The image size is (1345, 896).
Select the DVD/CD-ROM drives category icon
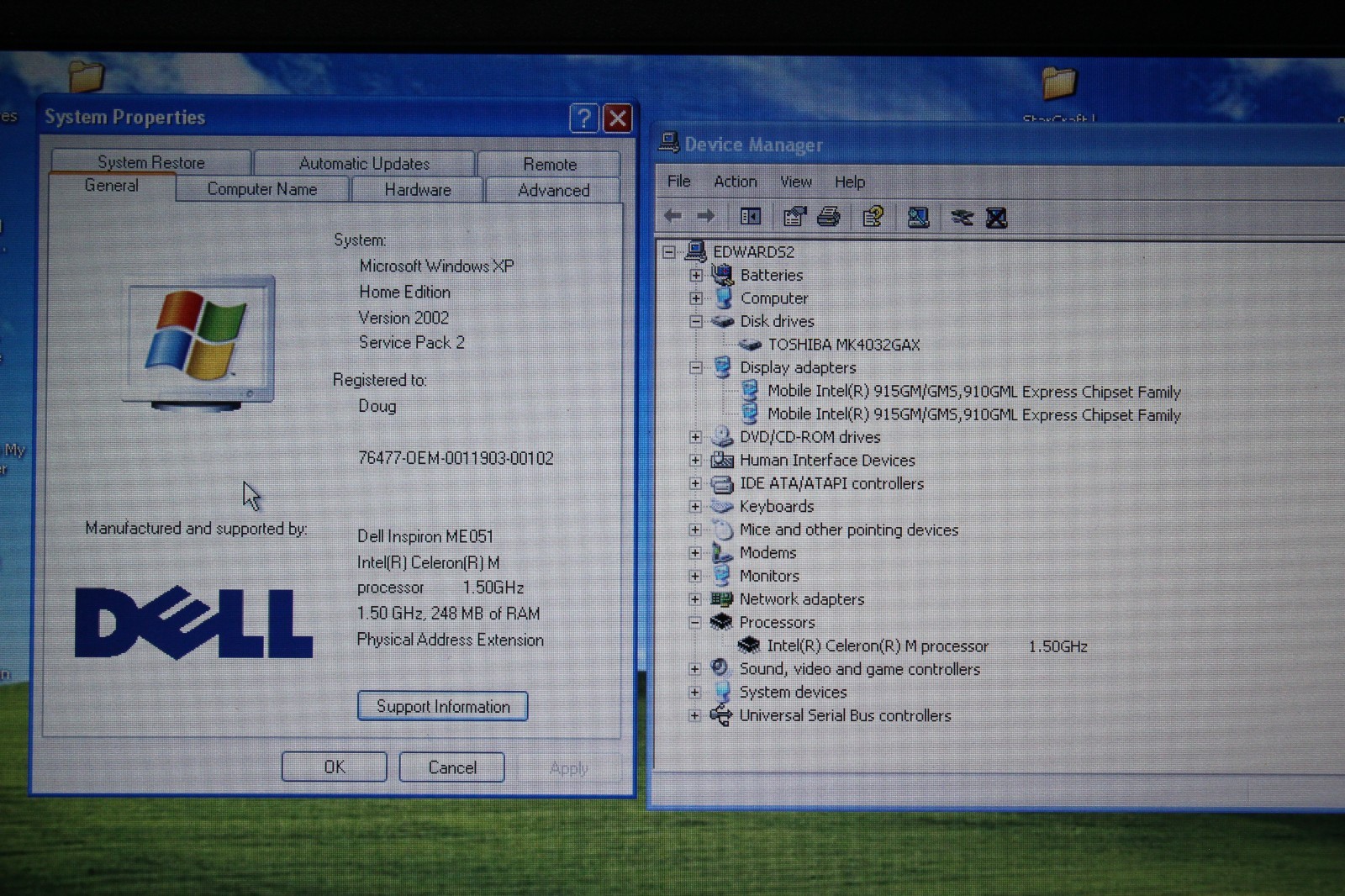pyautogui.click(x=722, y=436)
